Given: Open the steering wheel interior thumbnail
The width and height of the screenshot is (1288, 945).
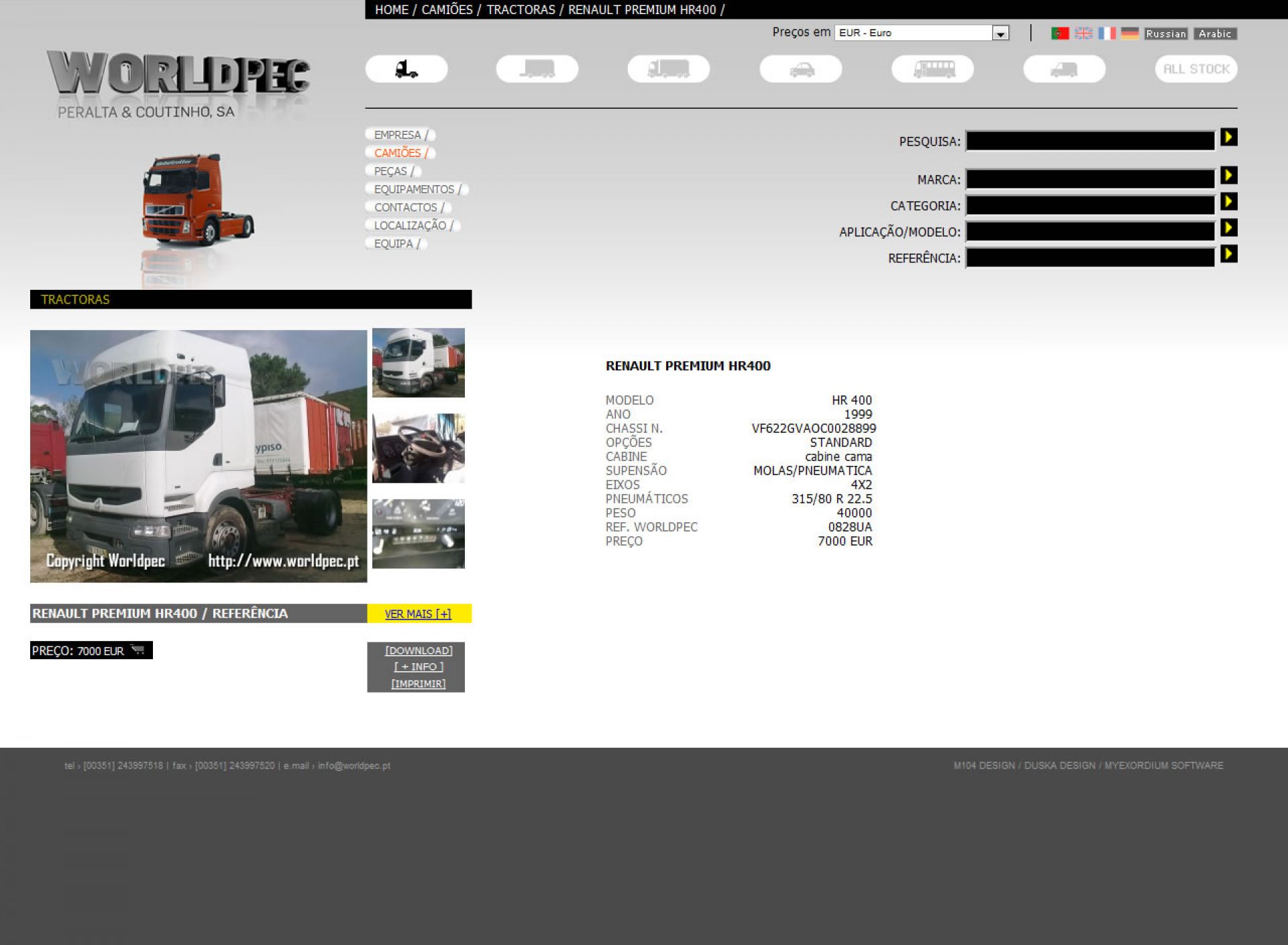Looking at the screenshot, I should (418, 448).
